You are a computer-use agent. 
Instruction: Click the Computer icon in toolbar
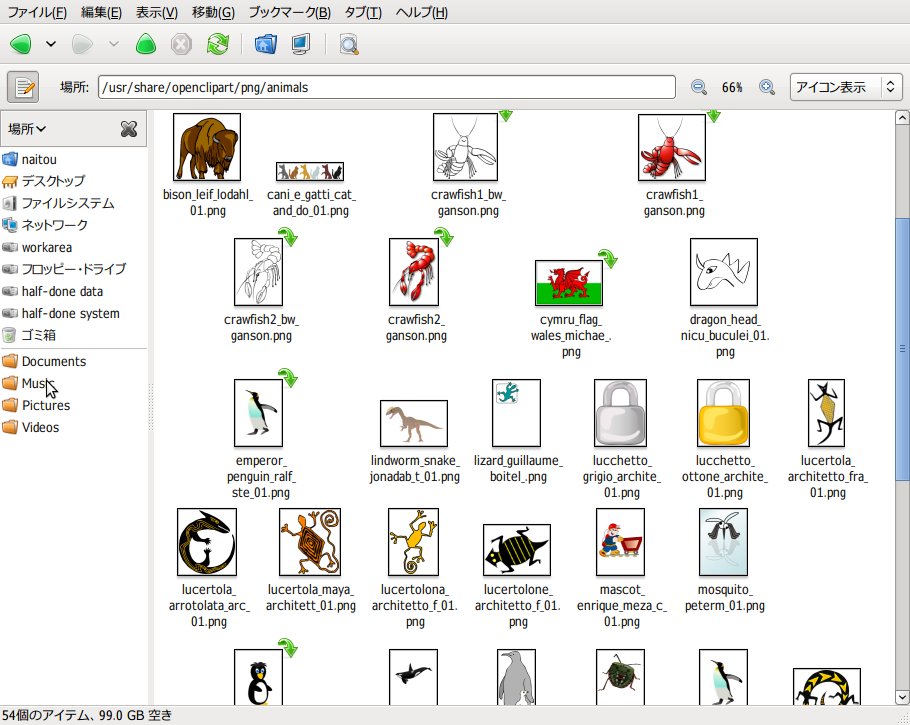300,44
